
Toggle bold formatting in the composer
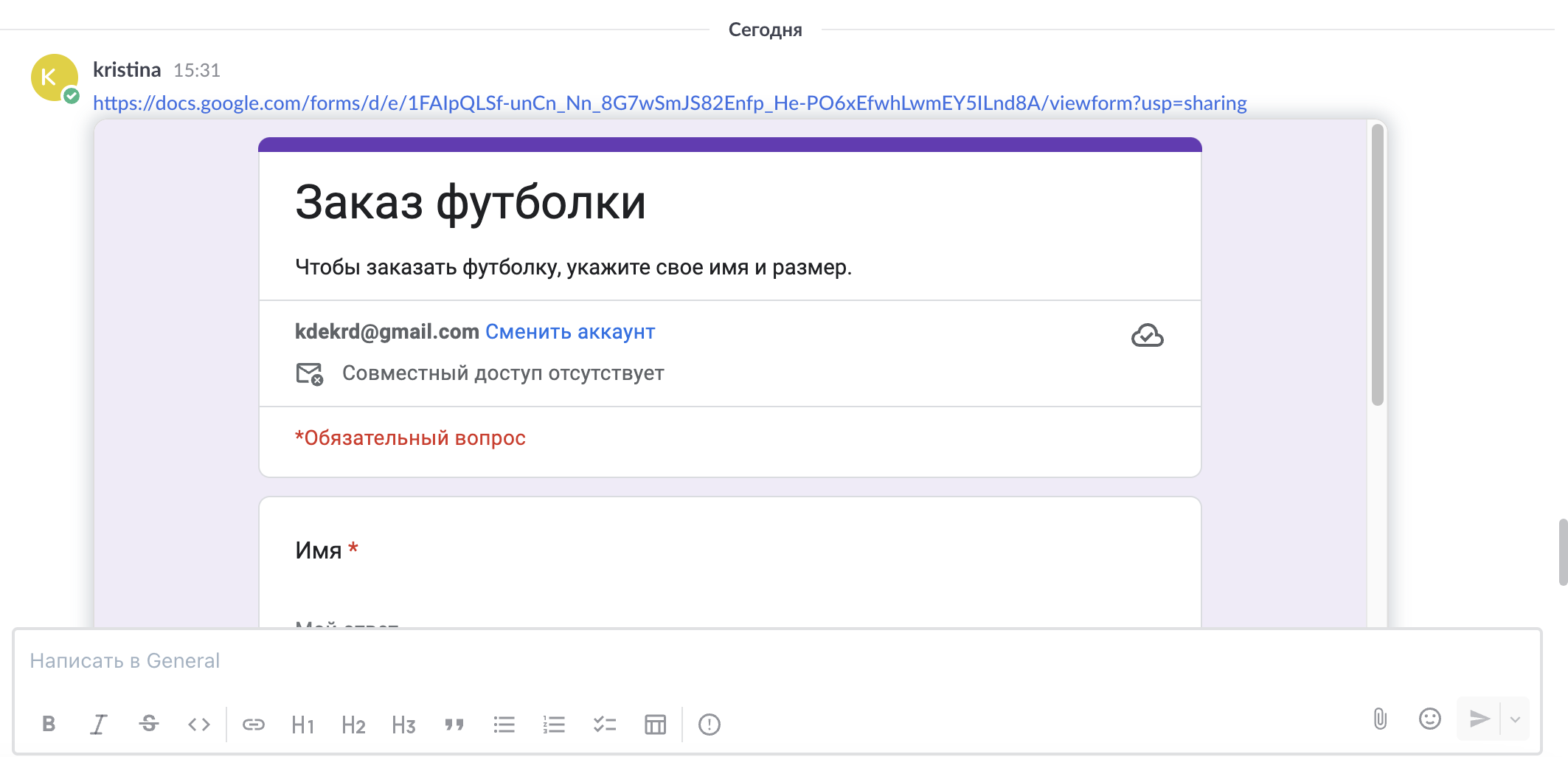point(49,725)
